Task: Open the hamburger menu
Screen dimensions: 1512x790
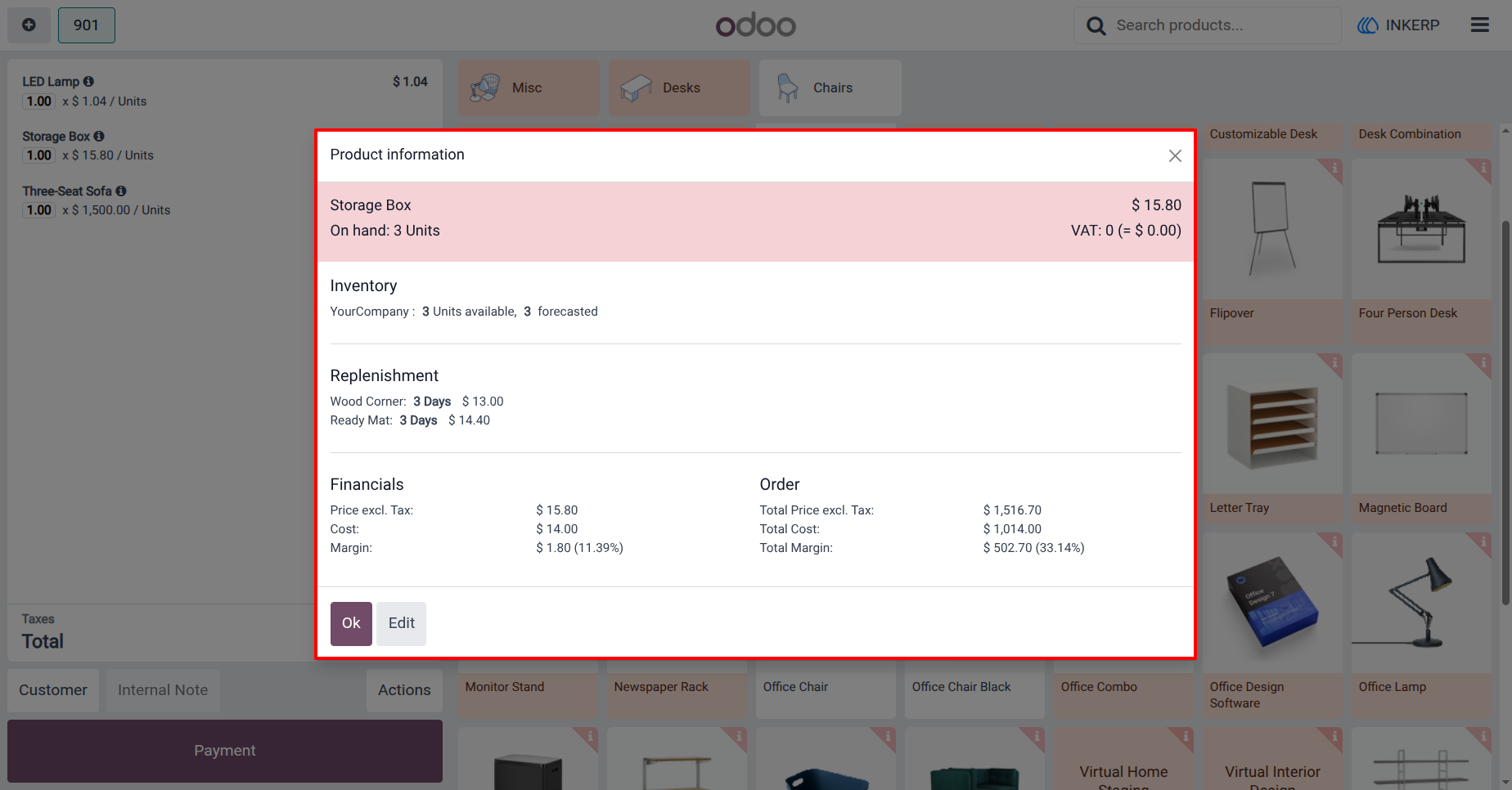Action: [x=1480, y=25]
